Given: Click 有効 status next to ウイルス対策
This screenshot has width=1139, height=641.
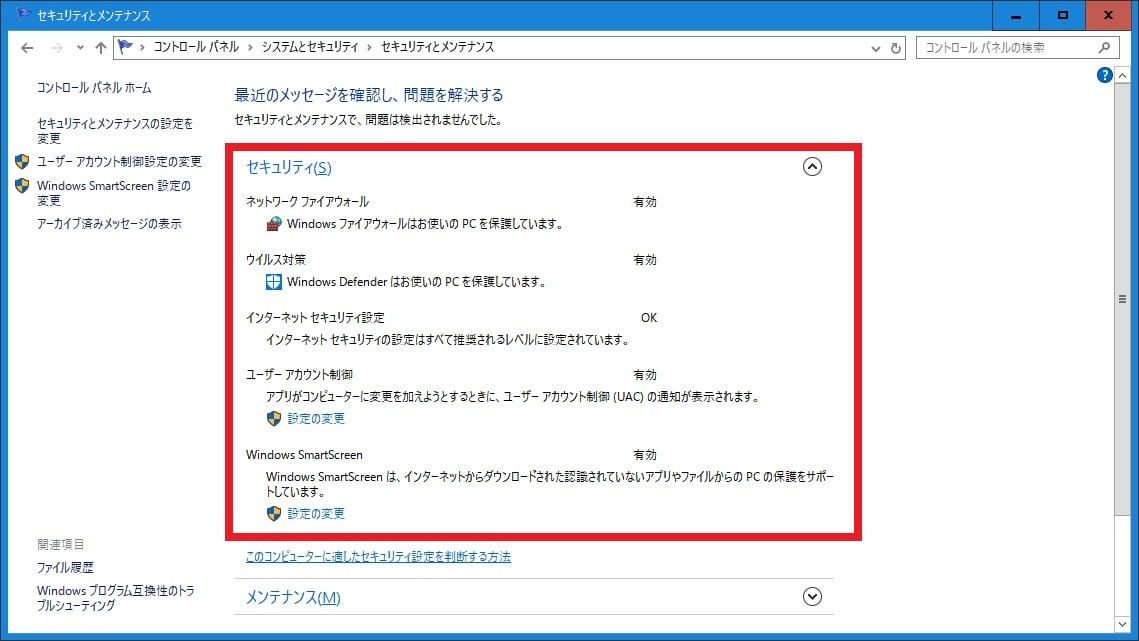Looking at the screenshot, I should point(645,260).
